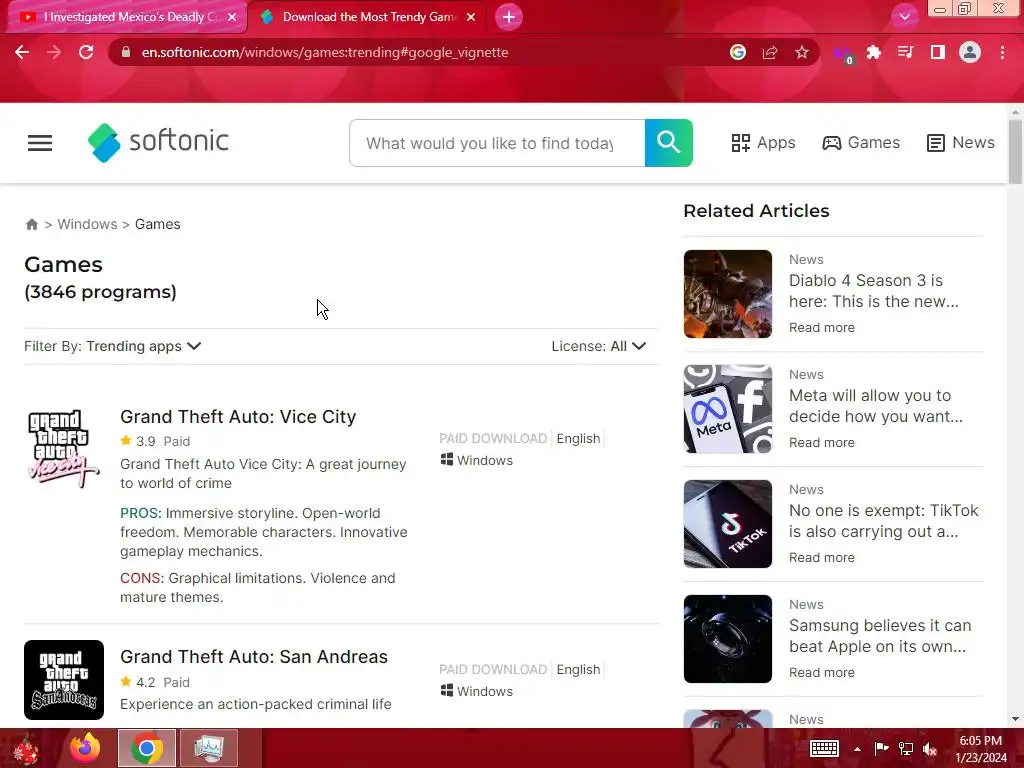Click the Windows breadcrumb link
The height and width of the screenshot is (768, 1024).
(x=88, y=224)
